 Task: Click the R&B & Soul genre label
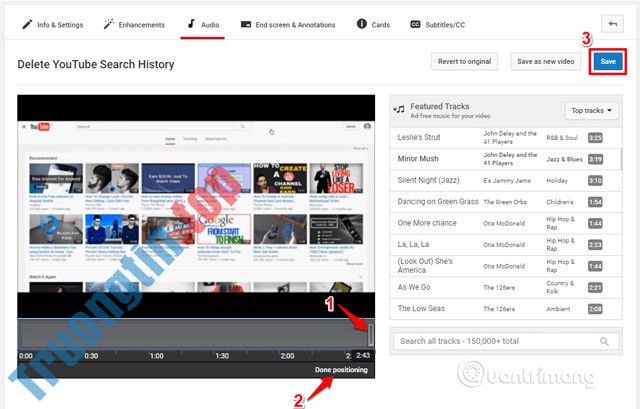click(x=562, y=138)
